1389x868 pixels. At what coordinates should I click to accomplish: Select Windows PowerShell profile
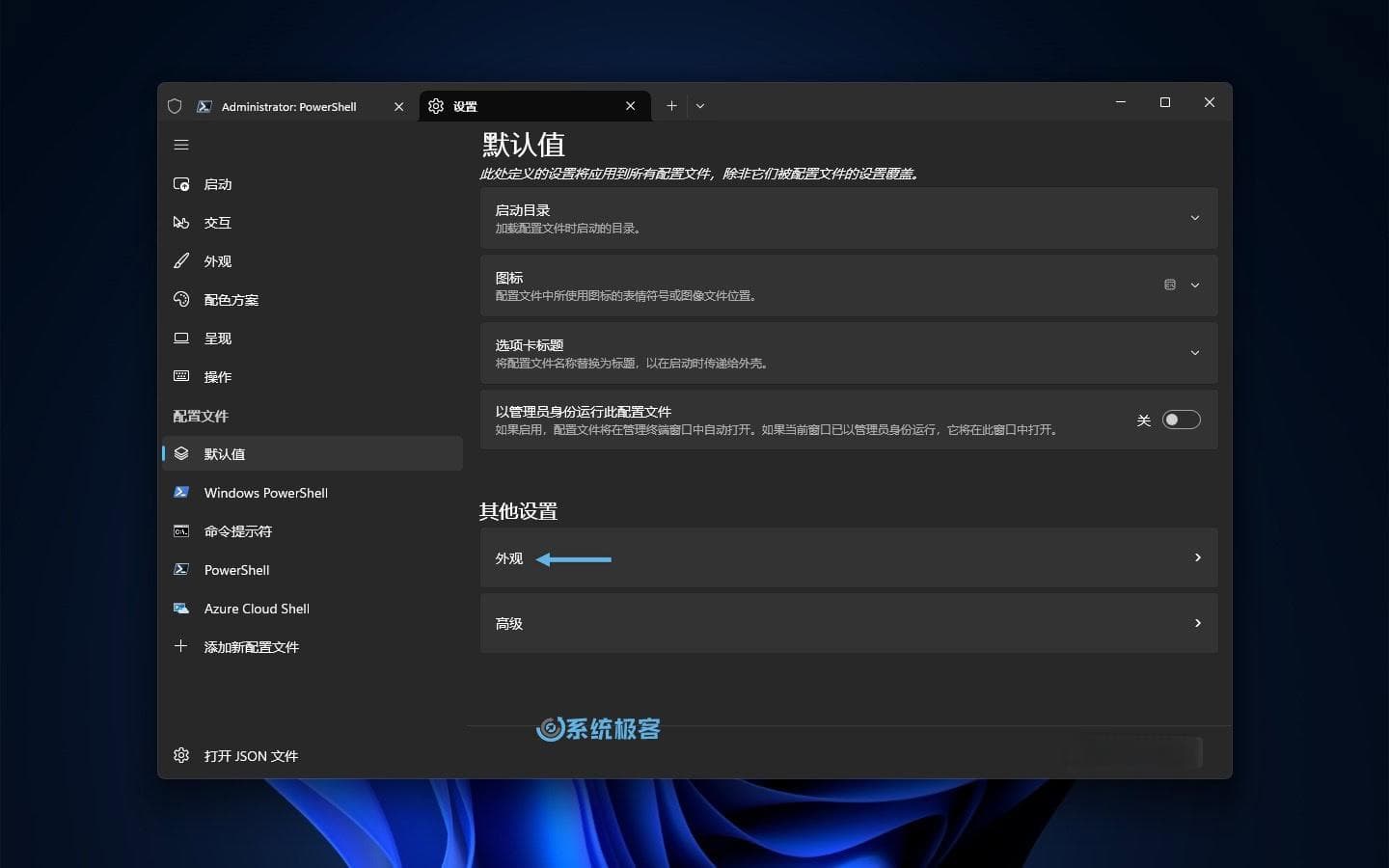point(313,493)
